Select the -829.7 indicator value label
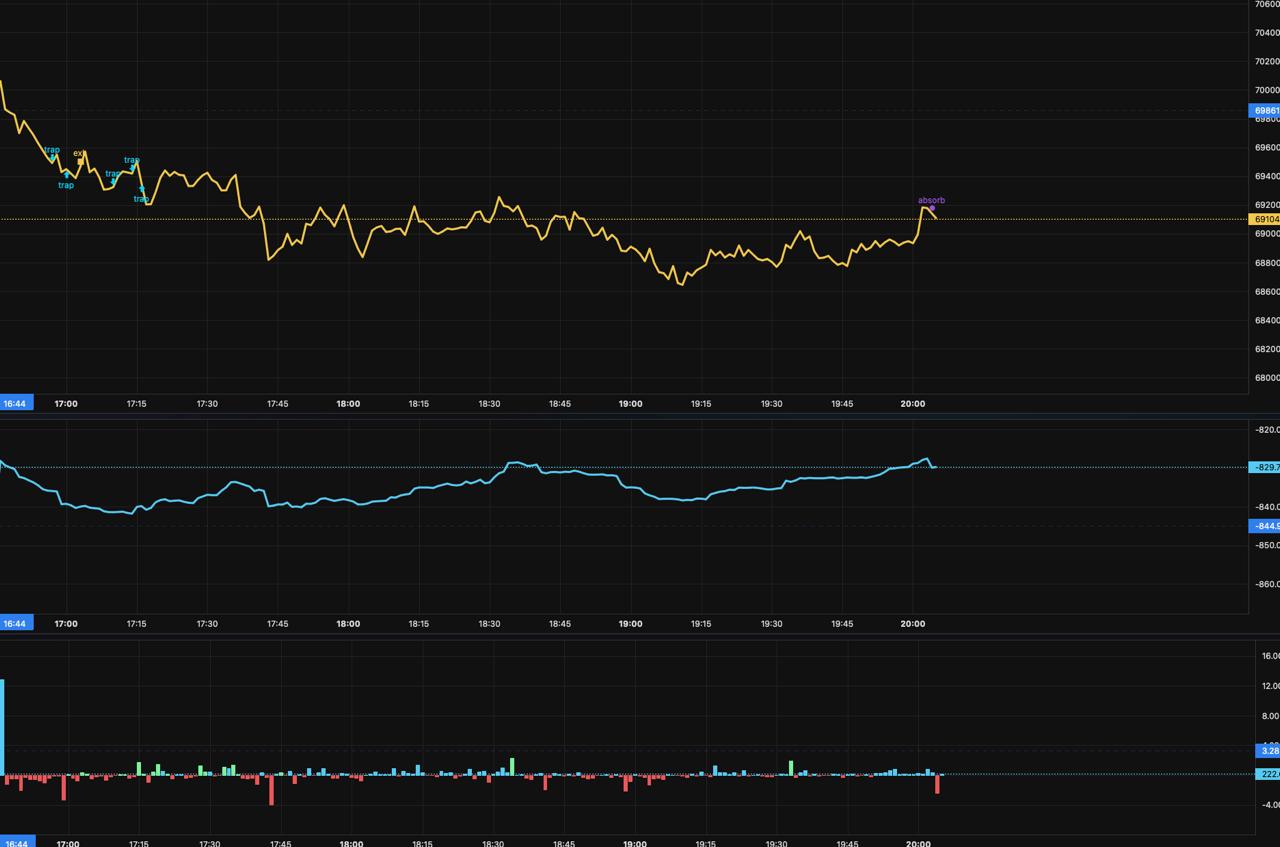This screenshot has width=1280, height=847. [1265, 467]
